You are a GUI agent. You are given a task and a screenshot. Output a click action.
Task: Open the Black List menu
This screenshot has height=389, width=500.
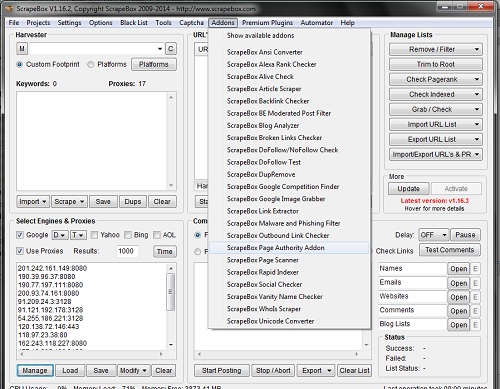[x=134, y=23]
